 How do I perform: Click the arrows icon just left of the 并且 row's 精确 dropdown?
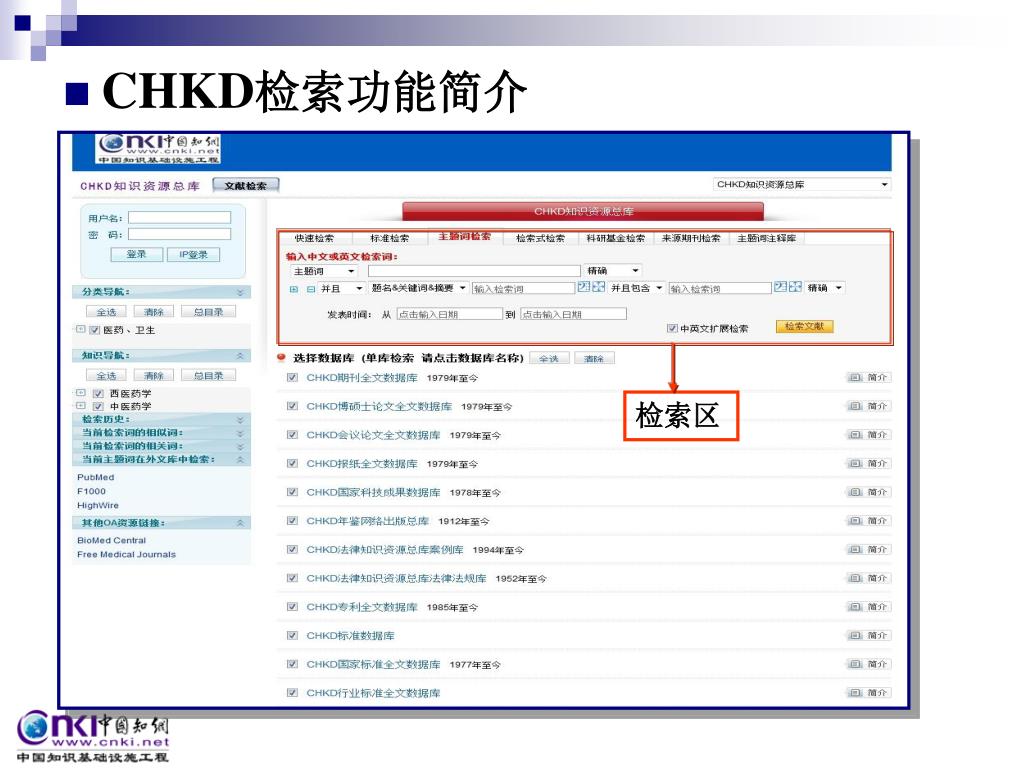tap(795, 287)
